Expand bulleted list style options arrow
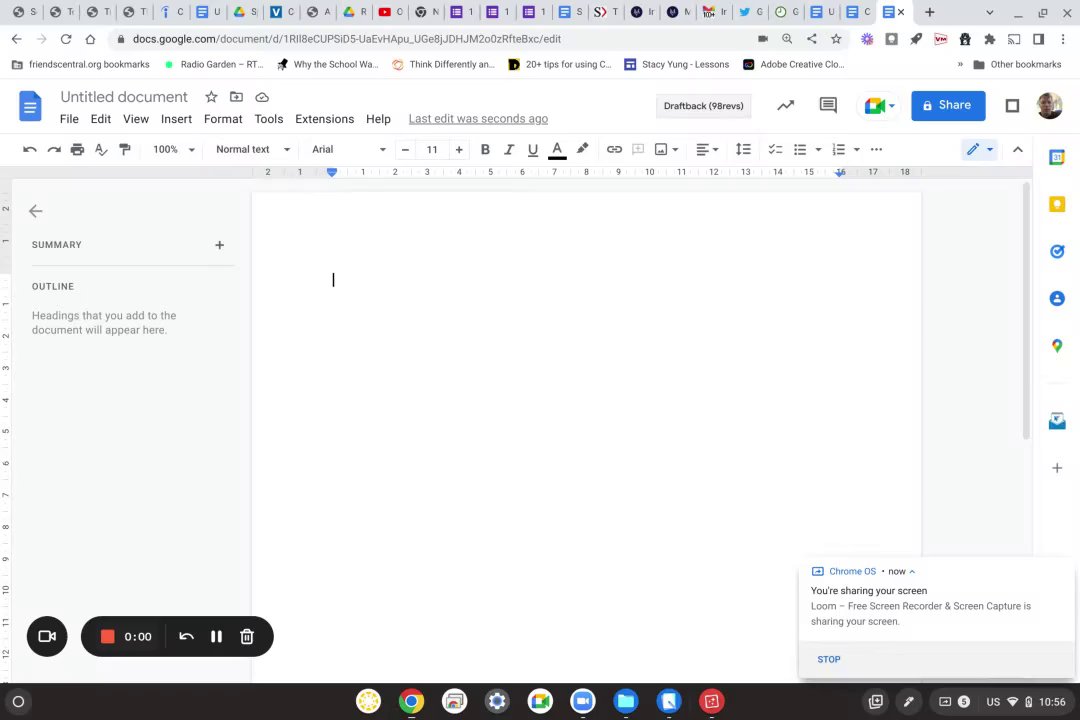Screen dimensions: 1080x720 tap(818, 150)
